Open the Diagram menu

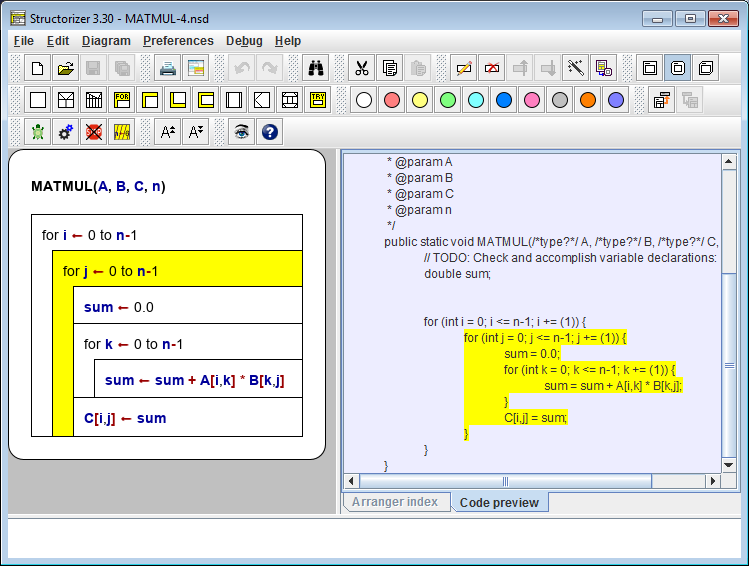click(106, 41)
